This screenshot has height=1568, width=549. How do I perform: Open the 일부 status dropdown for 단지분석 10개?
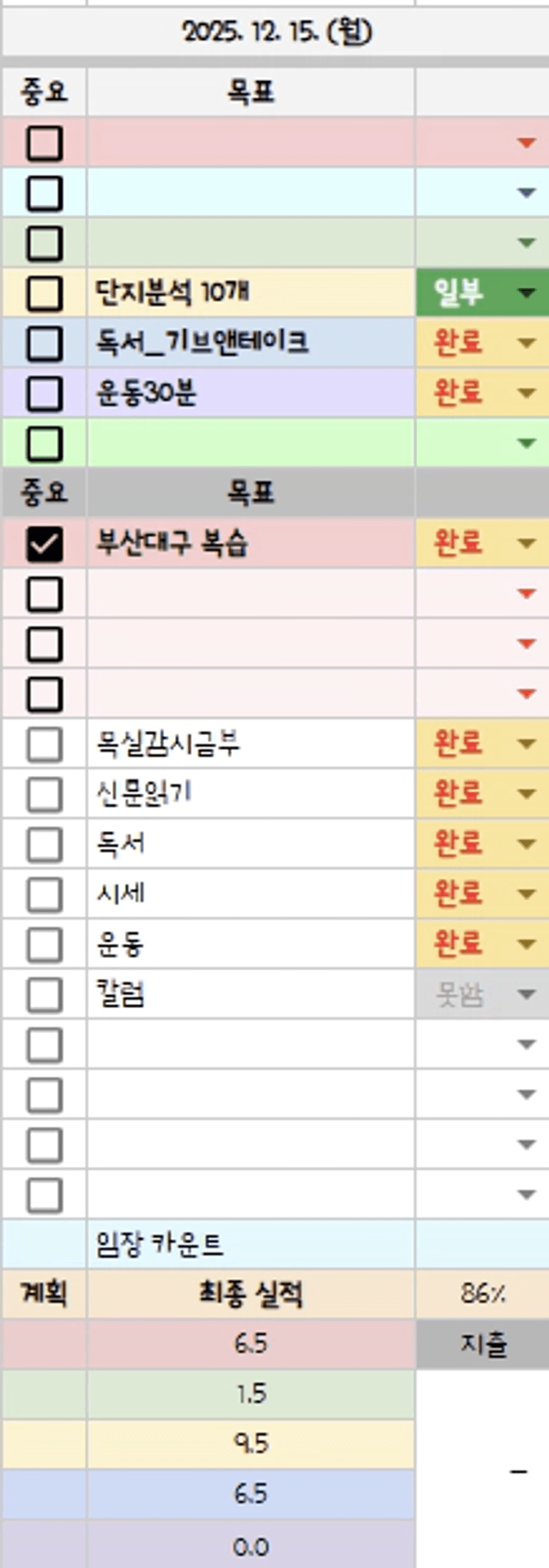(526, 293)
